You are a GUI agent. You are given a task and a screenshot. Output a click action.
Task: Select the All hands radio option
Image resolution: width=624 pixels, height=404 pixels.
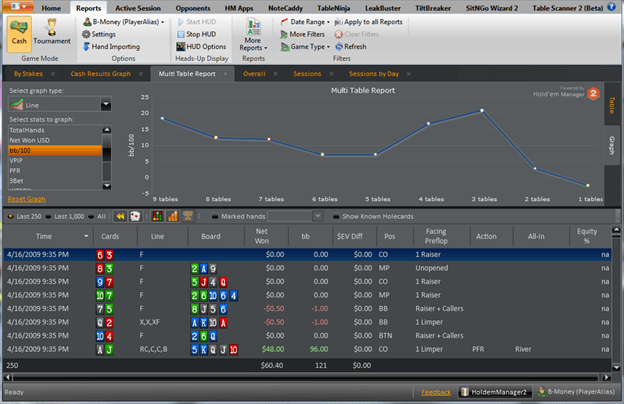point(97,217)
